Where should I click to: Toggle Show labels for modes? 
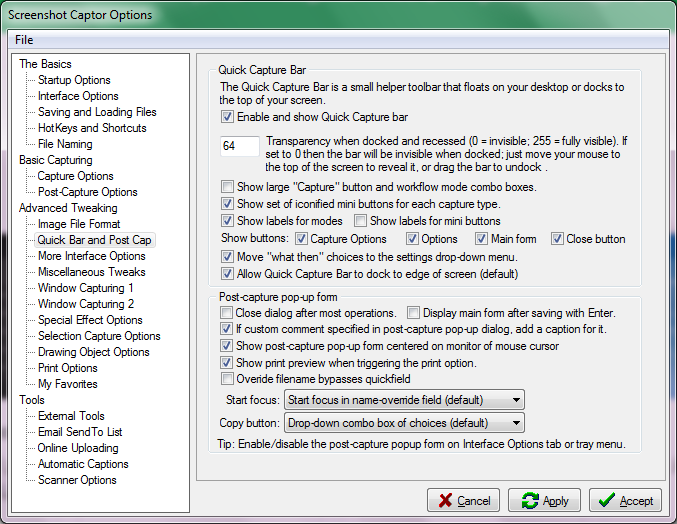coord(227,221)
